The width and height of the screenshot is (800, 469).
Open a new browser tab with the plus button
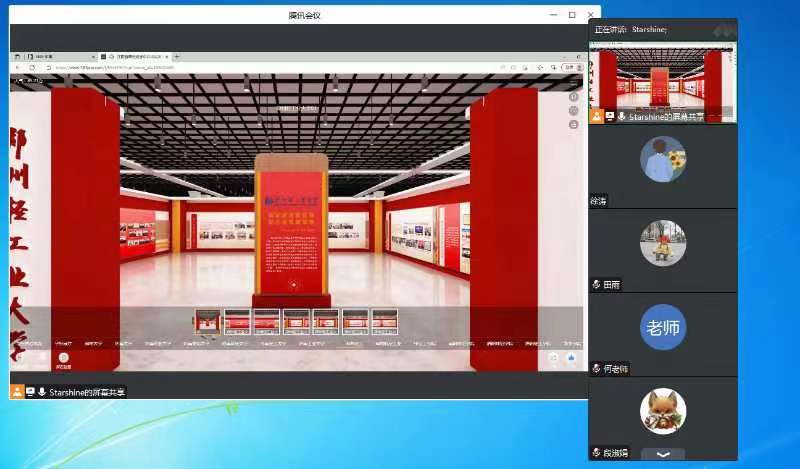coord(177,57)
